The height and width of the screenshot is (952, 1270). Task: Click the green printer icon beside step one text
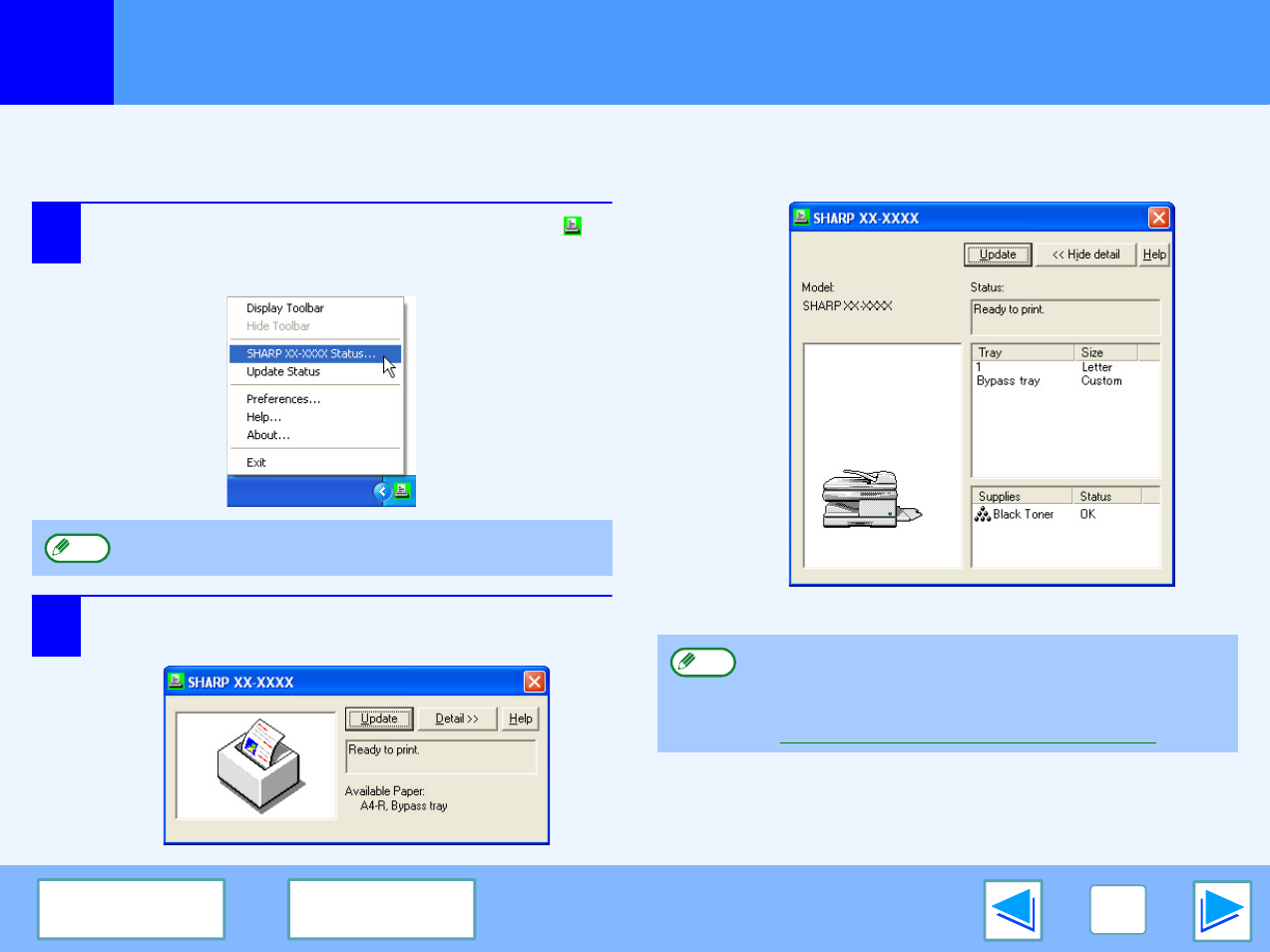[x=572, y=226]
